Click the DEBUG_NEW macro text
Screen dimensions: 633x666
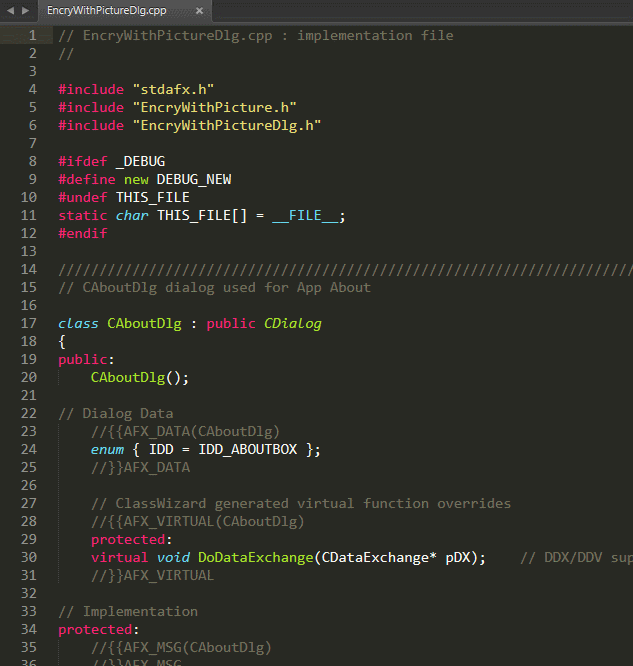(x=194, y=179)
